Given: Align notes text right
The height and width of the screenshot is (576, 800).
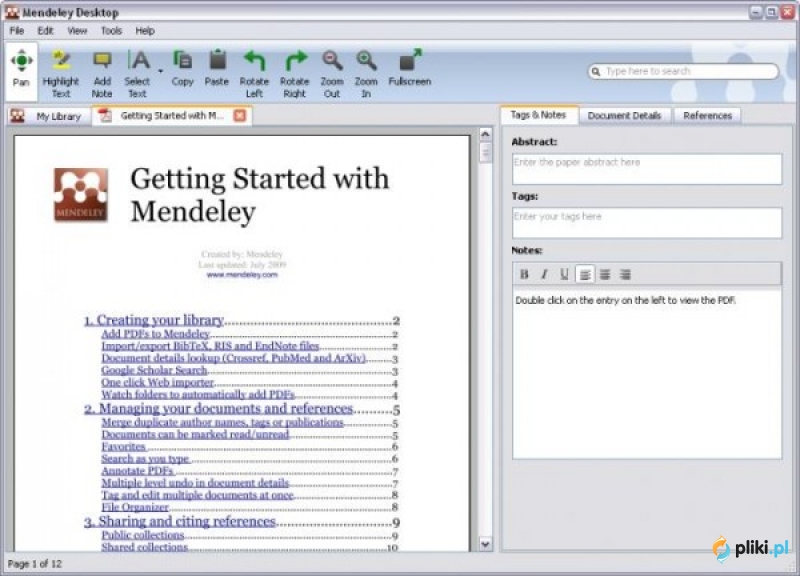Looking at the screenshot, I should click(626, 274).
